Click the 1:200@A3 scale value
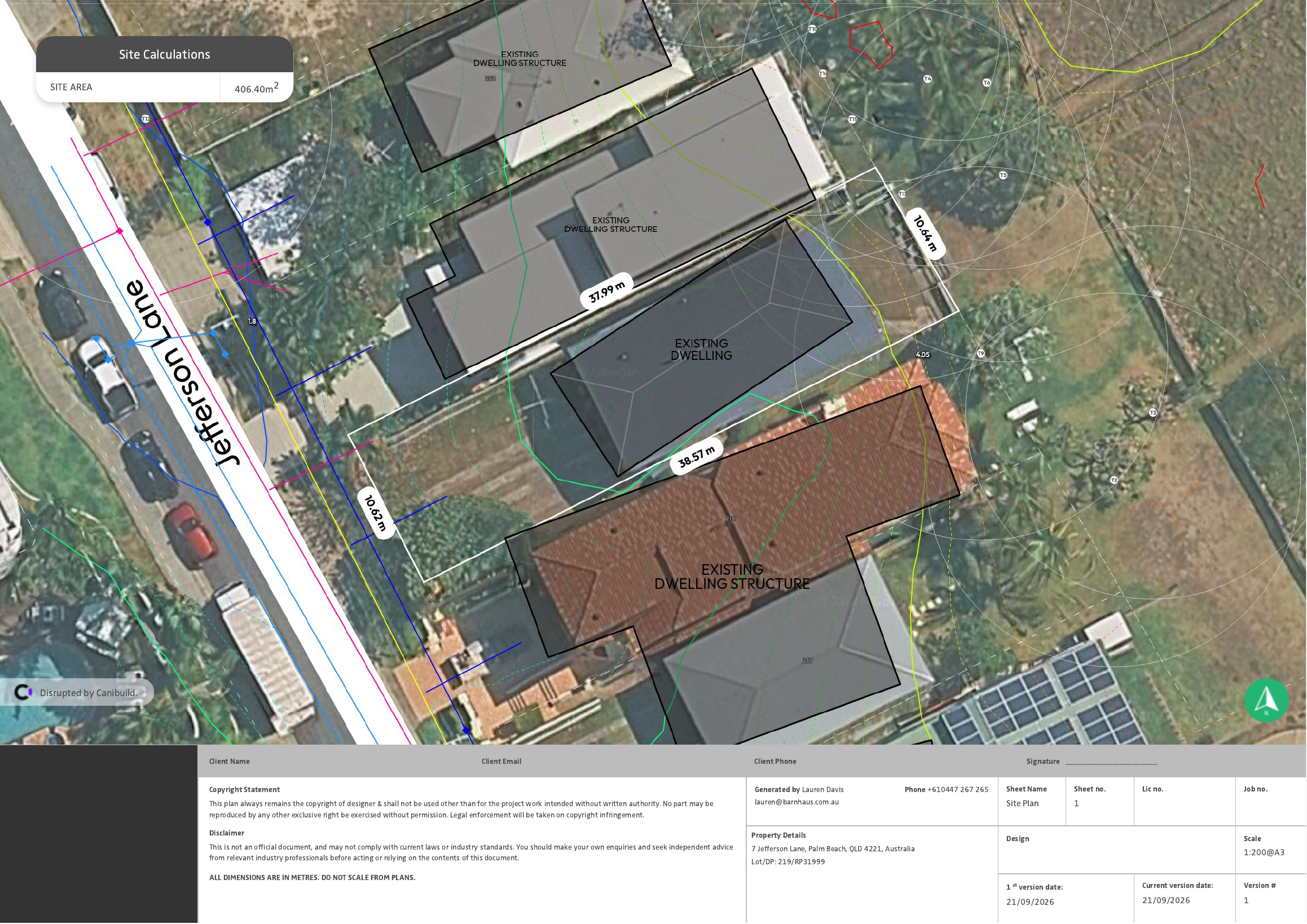 [x=1264, y=853]
